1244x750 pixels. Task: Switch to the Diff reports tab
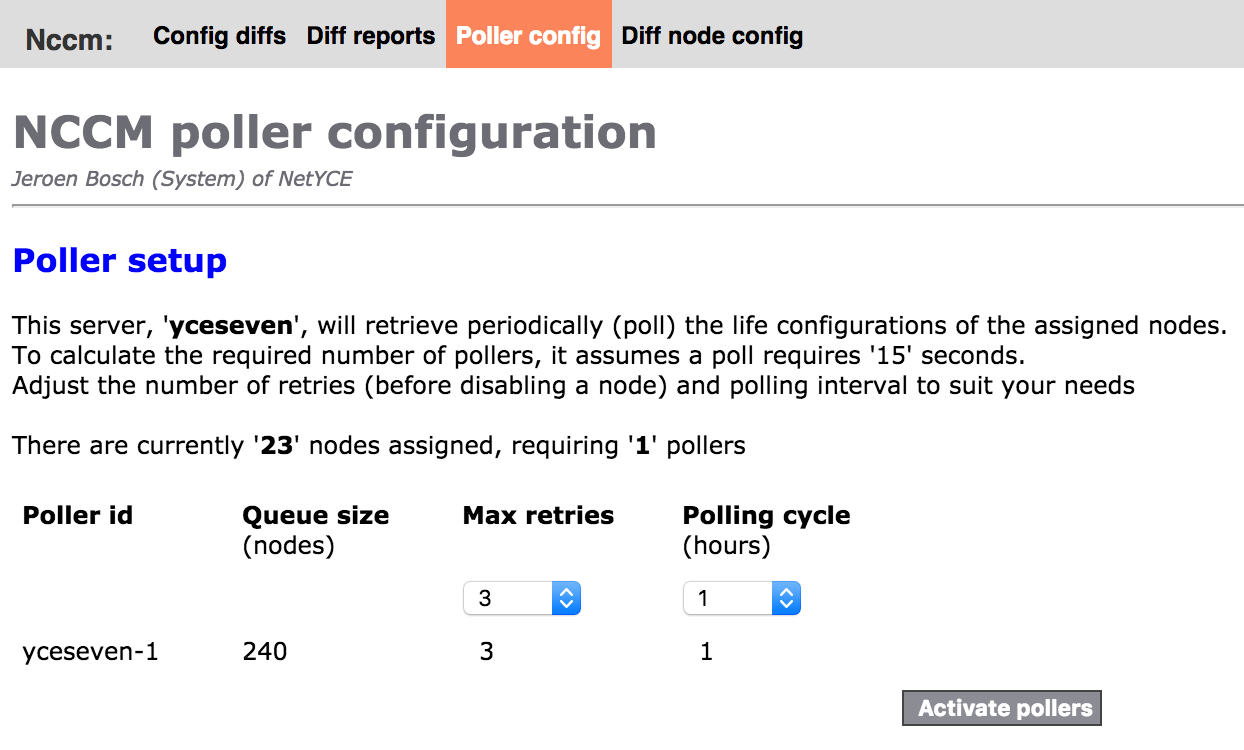[x=371, y=36]
